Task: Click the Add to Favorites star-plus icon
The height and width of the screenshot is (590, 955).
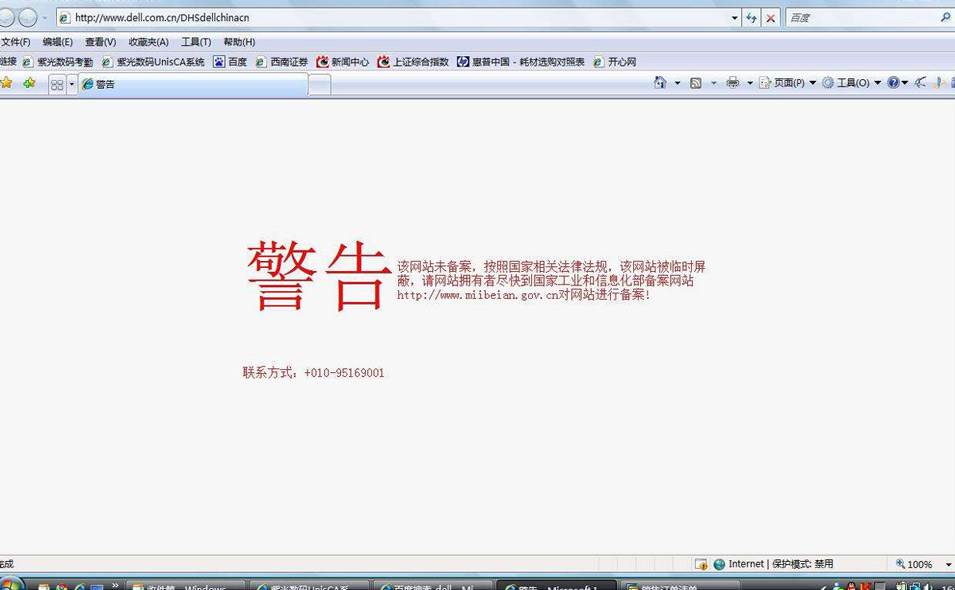Action: [x=29, y=83]
